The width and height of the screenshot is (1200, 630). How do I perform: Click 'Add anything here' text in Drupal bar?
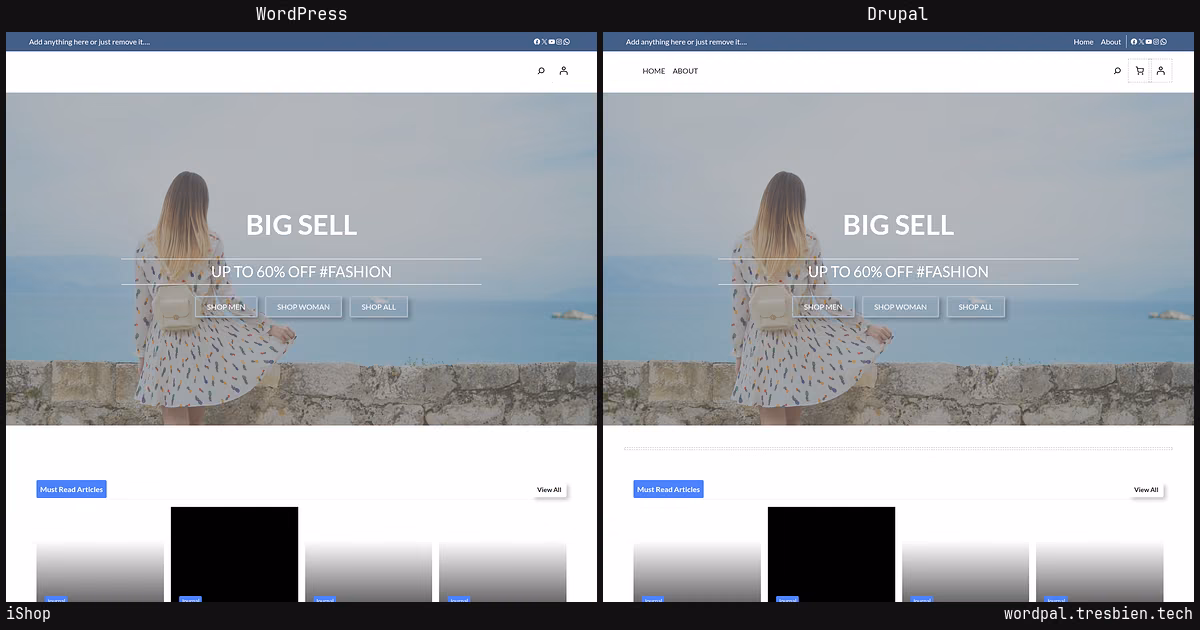pyautogui.click(x=686, y=42)
